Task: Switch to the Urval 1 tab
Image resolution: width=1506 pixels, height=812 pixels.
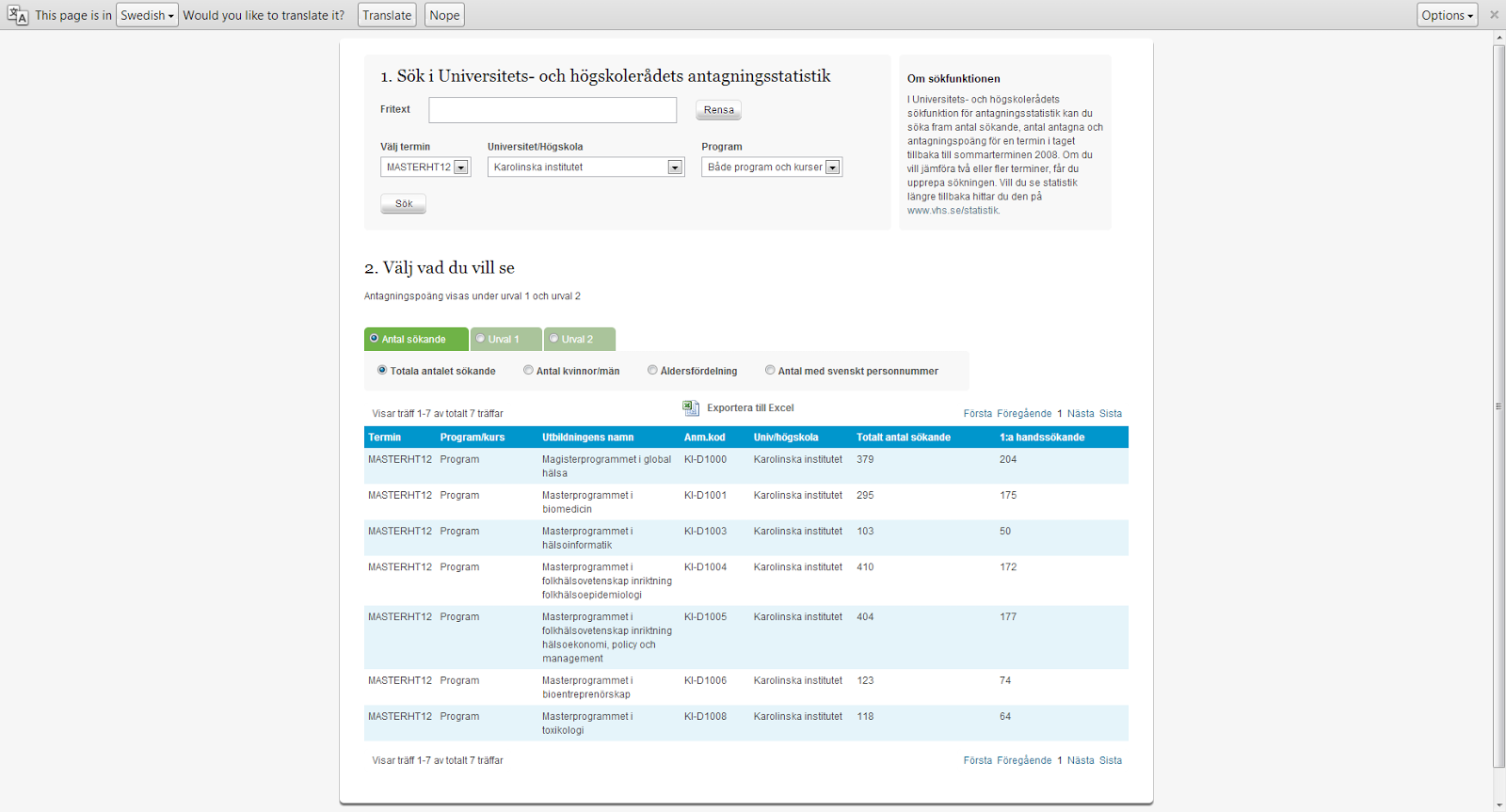Action: [505, 339]
